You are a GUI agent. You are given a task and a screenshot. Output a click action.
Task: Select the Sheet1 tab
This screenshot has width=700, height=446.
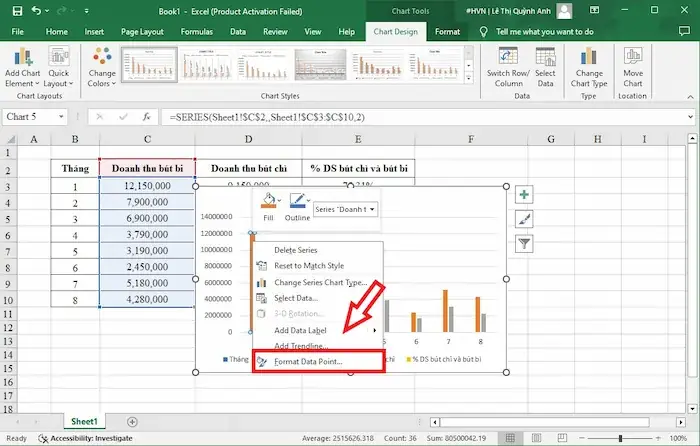[x=84, y=421]
